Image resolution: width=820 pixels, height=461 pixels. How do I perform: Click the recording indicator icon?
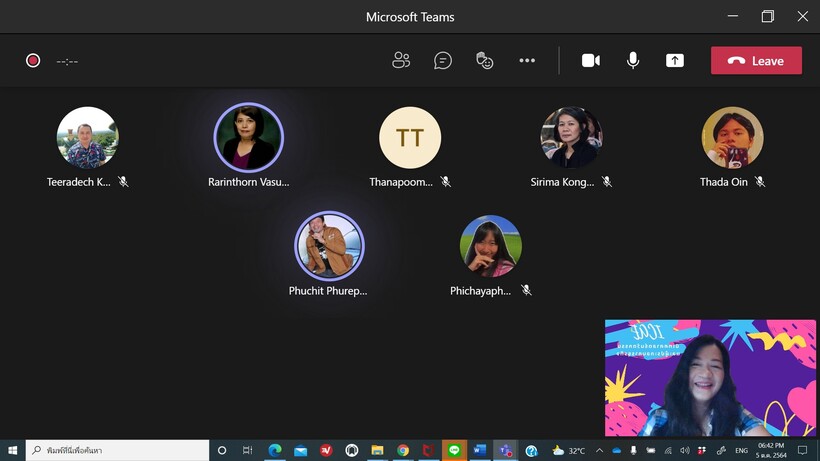[x=33, y=61]
